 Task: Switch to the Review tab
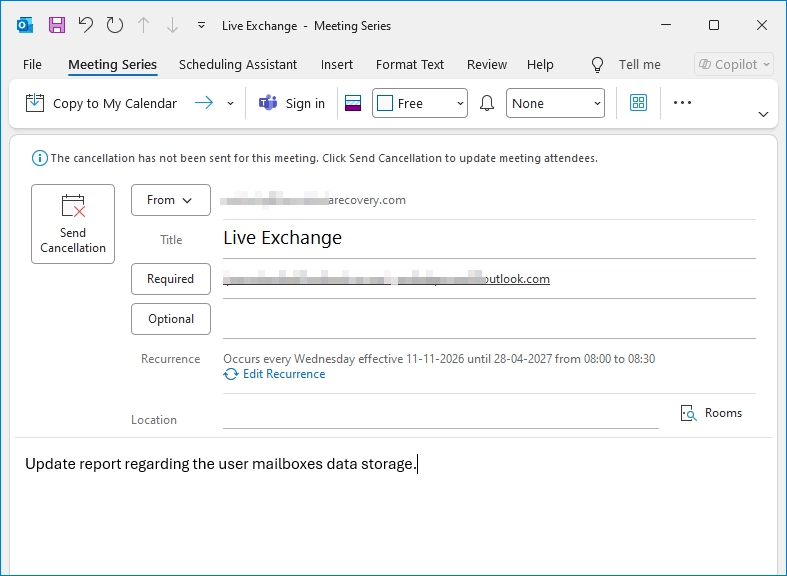tap(487, 64)
